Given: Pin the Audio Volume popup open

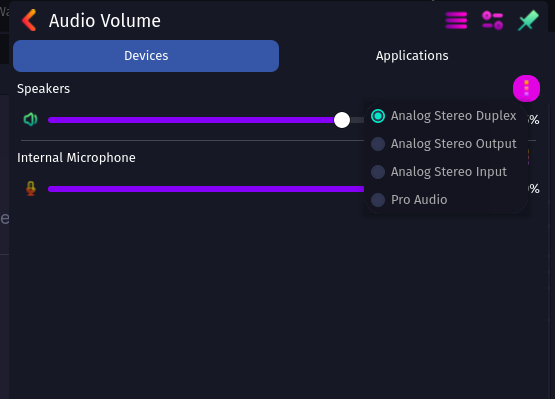Looking at the screenshot, I should coord(528,20).
